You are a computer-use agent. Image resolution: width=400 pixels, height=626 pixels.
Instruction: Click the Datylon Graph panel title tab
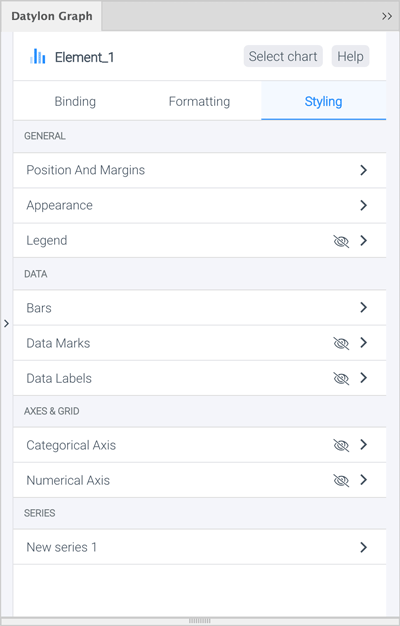coord(51,16)
